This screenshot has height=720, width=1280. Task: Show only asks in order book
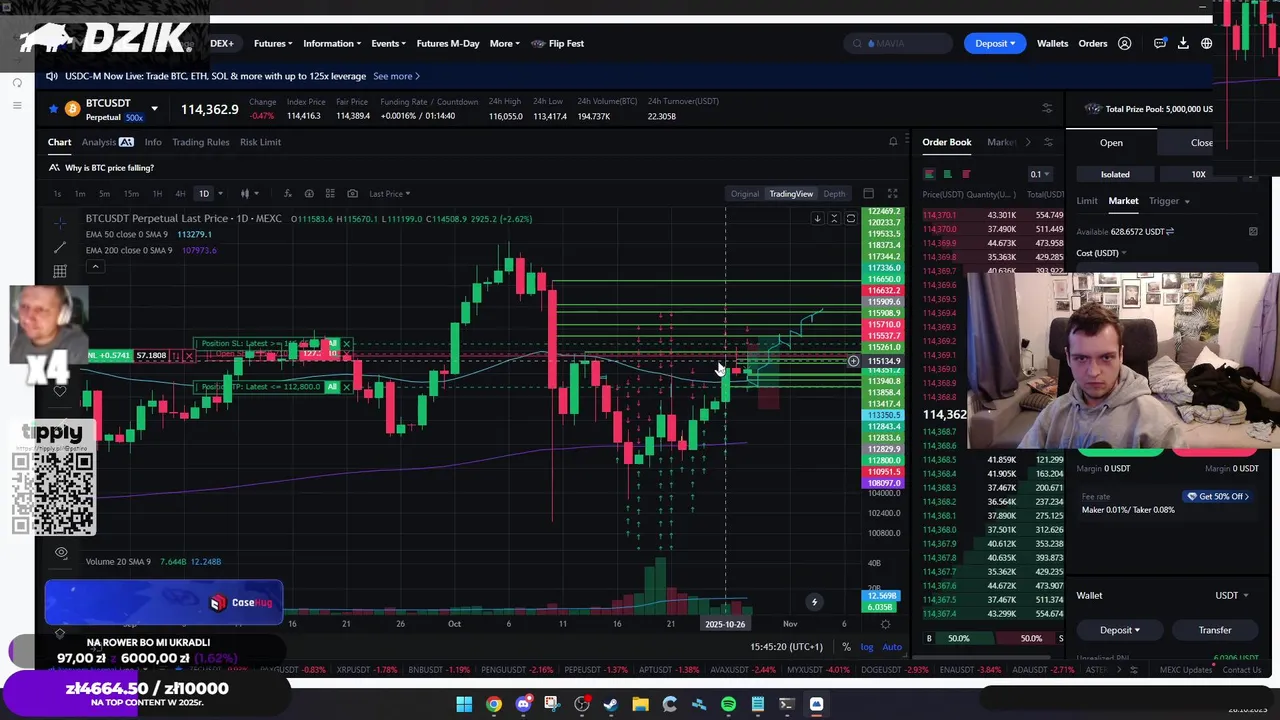pos(965,174)
